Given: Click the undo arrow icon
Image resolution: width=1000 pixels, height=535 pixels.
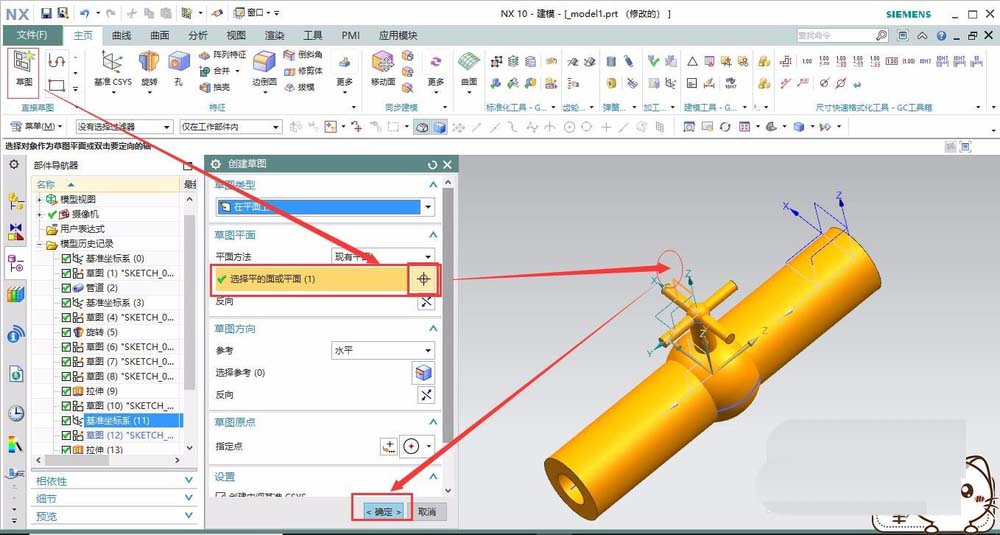Looking at the screenshot, I should (84, 13).
